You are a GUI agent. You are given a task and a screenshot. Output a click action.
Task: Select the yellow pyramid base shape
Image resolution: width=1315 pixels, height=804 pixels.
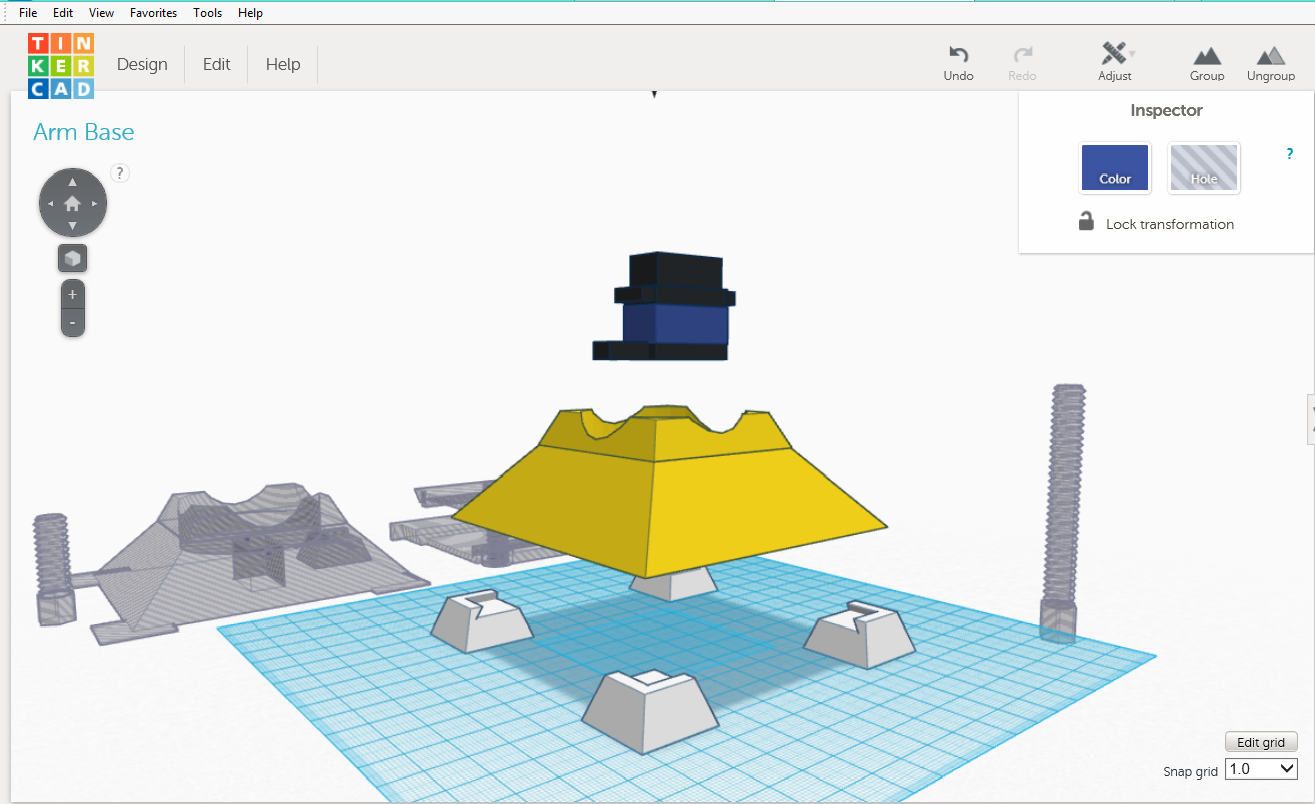click(667, 490)
